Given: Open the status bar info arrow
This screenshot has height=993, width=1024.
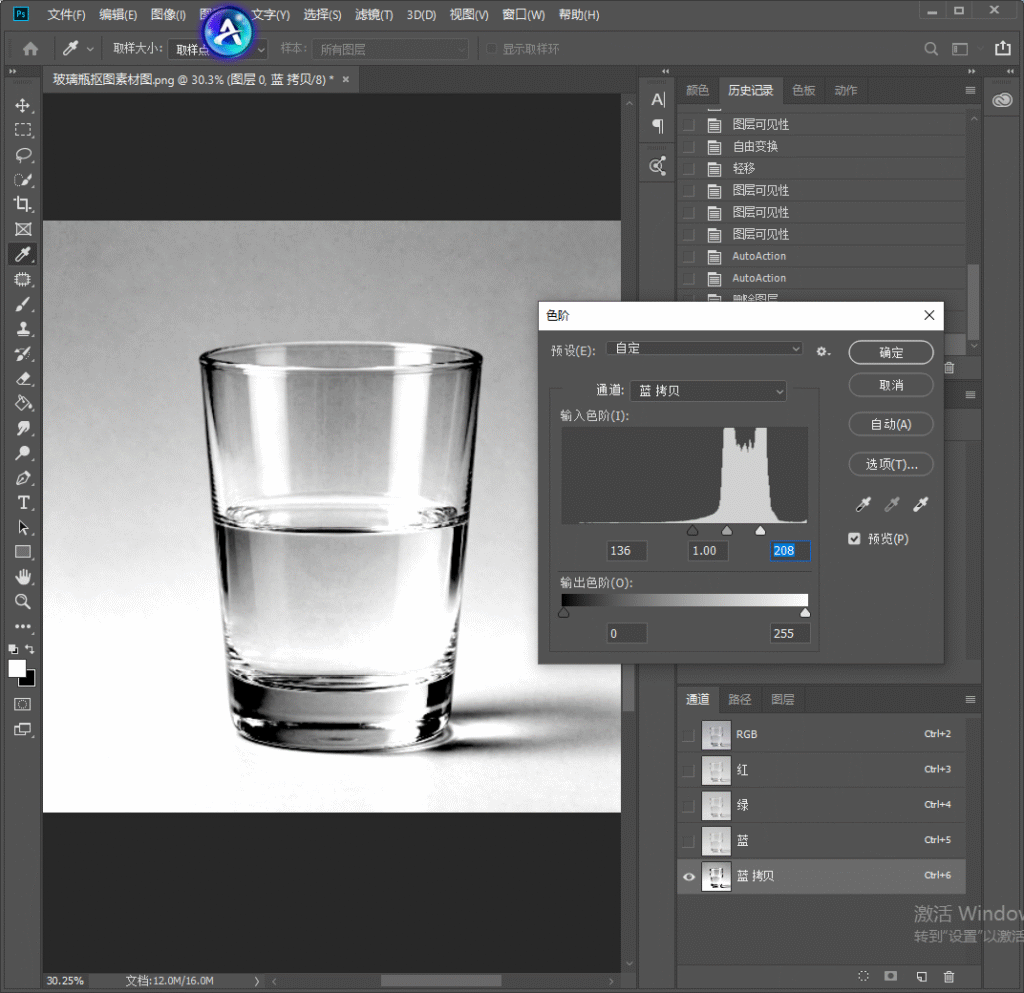Looking at the screenshot, I should point(257,981).
